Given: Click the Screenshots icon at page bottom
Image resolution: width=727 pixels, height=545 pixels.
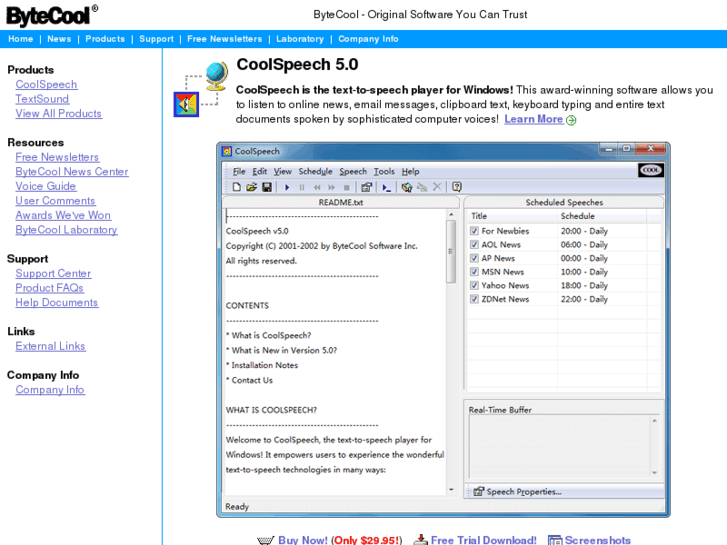Looking at the screenshot, I should tap(555, 540).
